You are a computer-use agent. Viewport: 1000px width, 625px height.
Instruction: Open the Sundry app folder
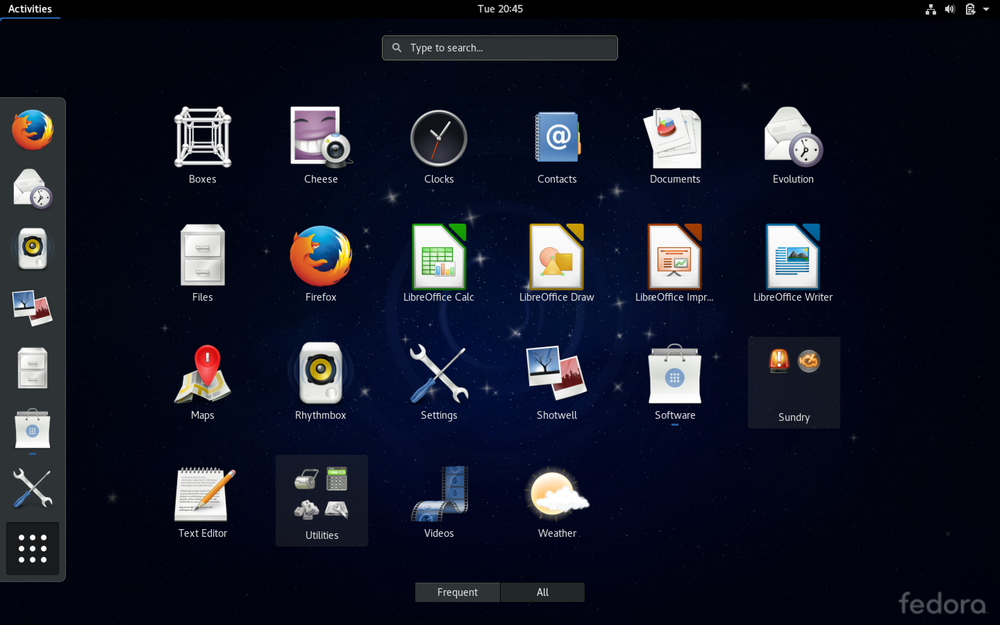(x=794, y=383)
